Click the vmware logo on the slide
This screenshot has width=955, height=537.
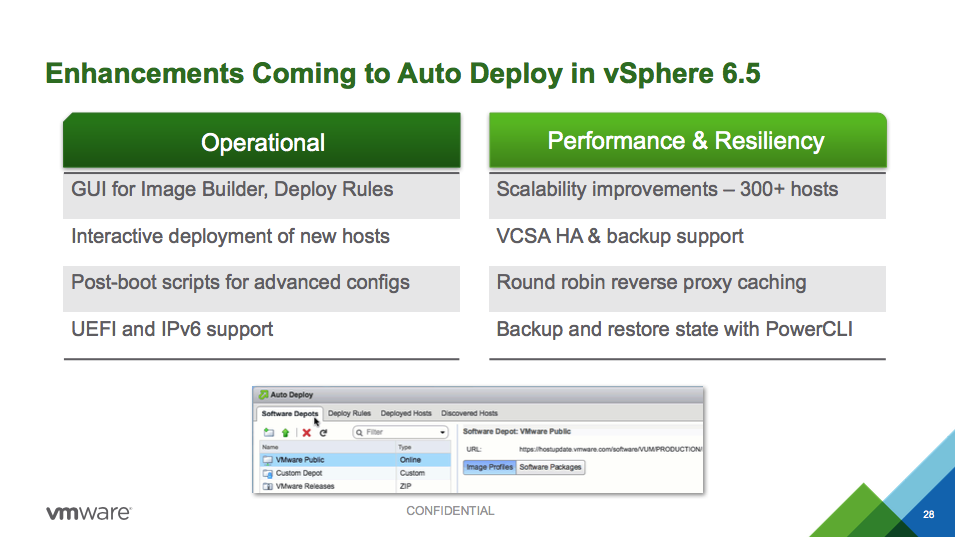point(89,512)
